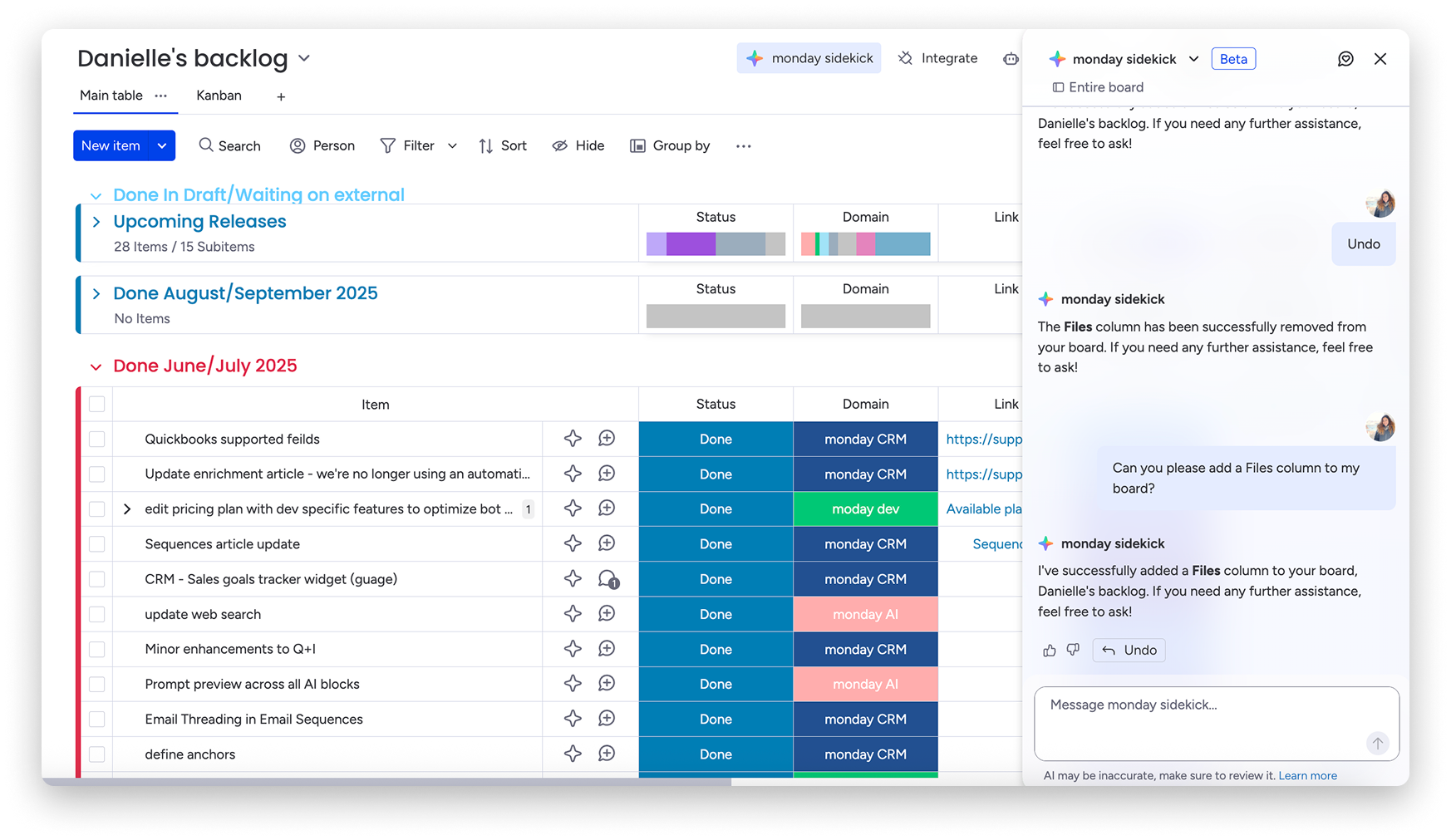This screenshot has width=1451, height=840.
Task: Sort the board items
Action: (503, 145)
